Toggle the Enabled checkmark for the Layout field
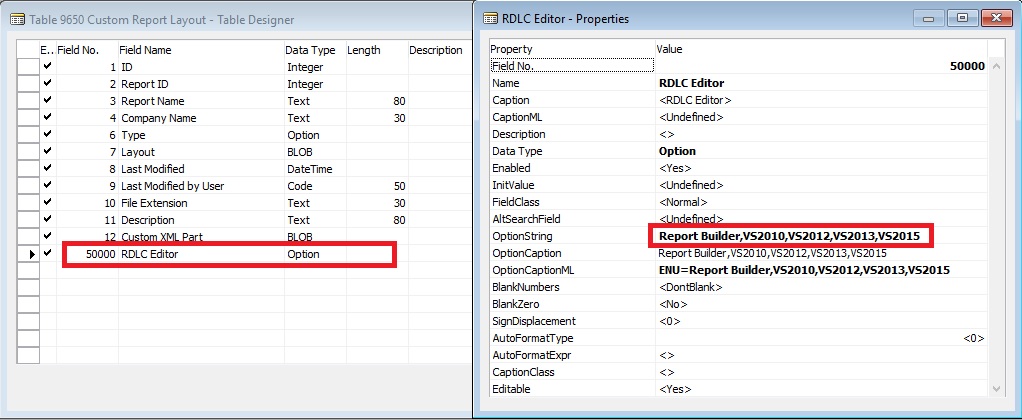The width and height of the screenshot is (1022, 420). (47, 152)
